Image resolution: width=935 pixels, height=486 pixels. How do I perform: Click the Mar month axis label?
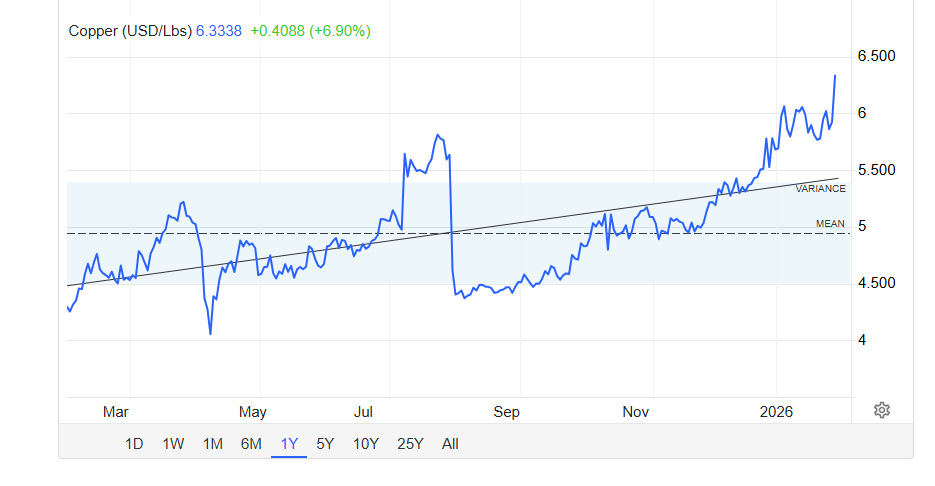pyautogui.click(x=116, y=412)
